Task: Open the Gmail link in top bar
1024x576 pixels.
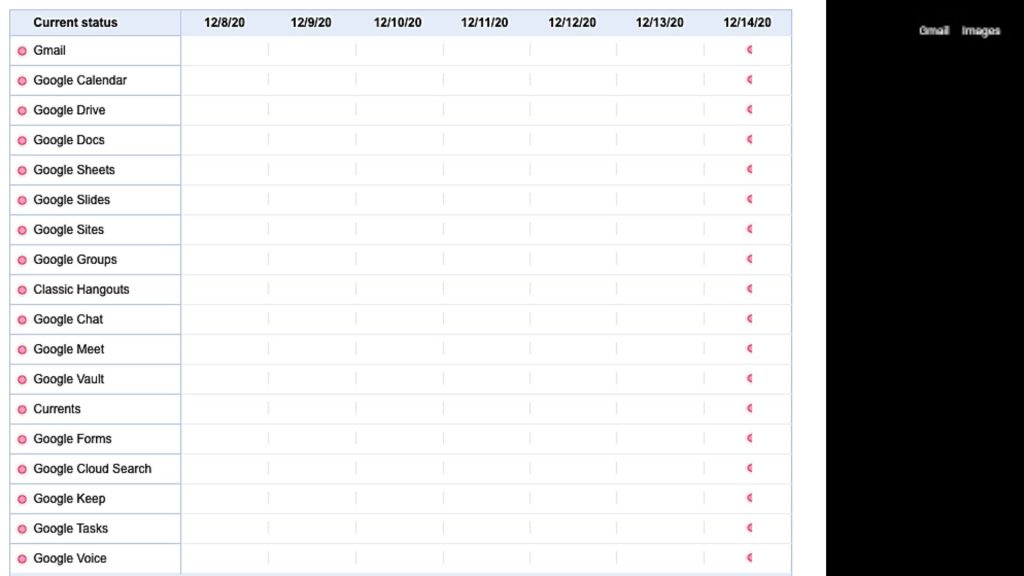Action: coord(933,31)
